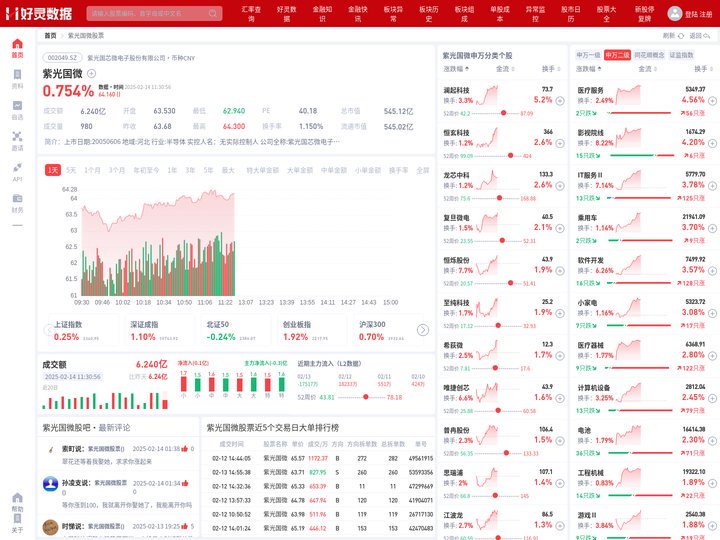Select the 年初至今 chart range
This screenshot has width=720, height=540.
(x=146, y=170)
